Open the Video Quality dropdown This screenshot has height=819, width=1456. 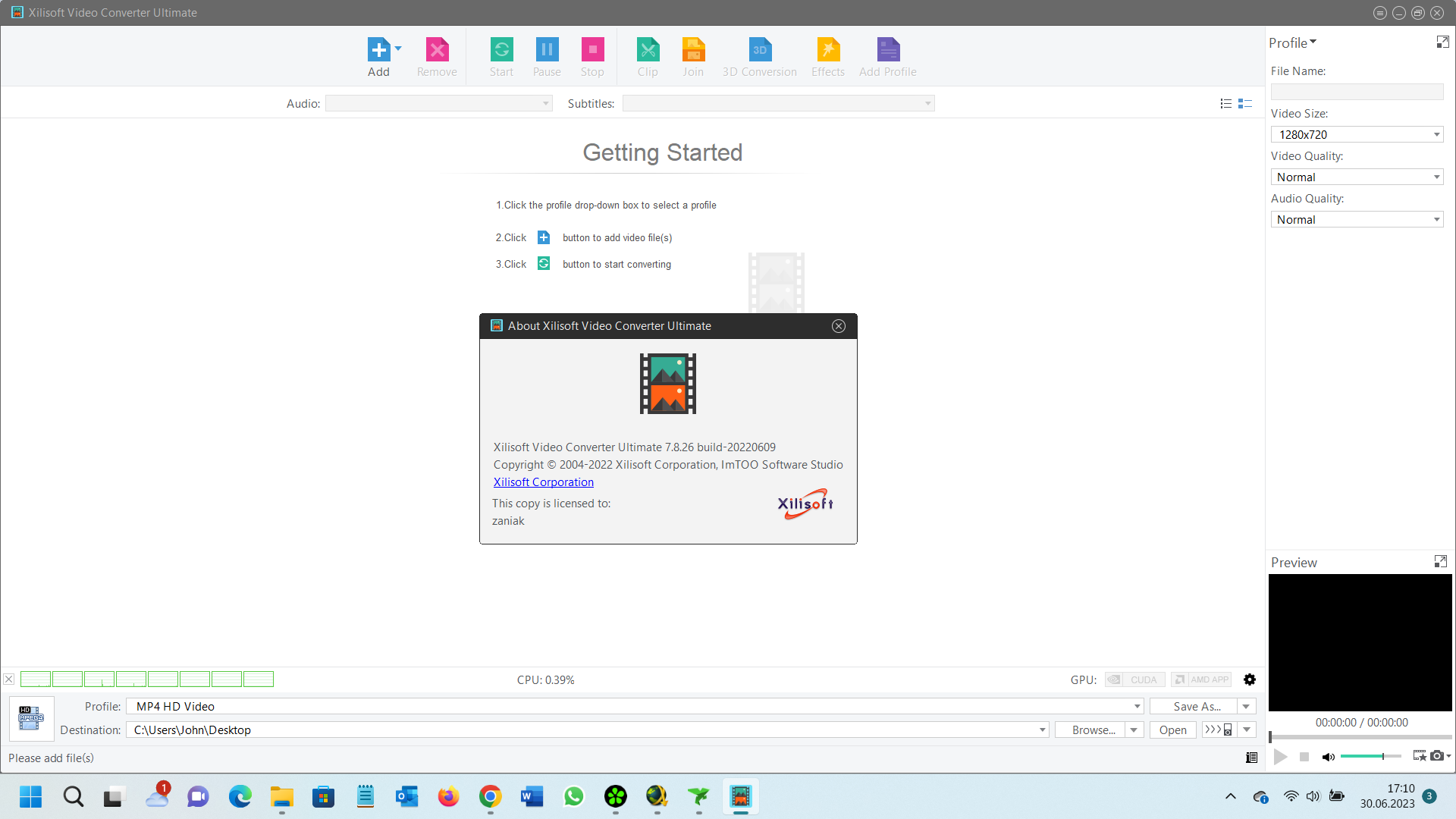1357,177
